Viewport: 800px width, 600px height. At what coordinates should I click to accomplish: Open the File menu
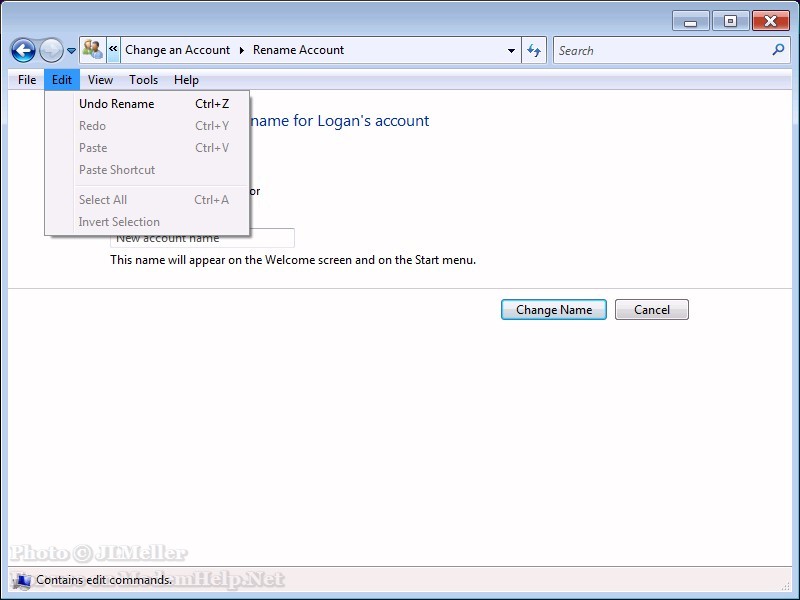(x=27, y=80)
